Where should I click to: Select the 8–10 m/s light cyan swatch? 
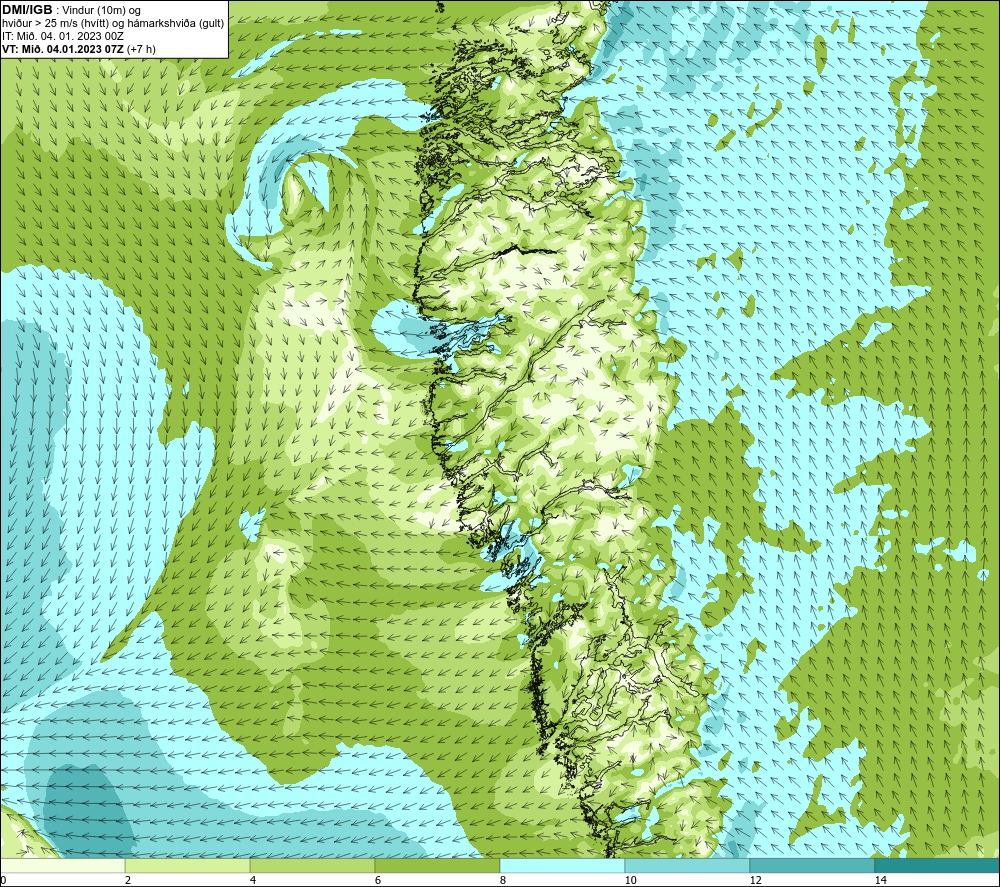[x=562, y=865]
